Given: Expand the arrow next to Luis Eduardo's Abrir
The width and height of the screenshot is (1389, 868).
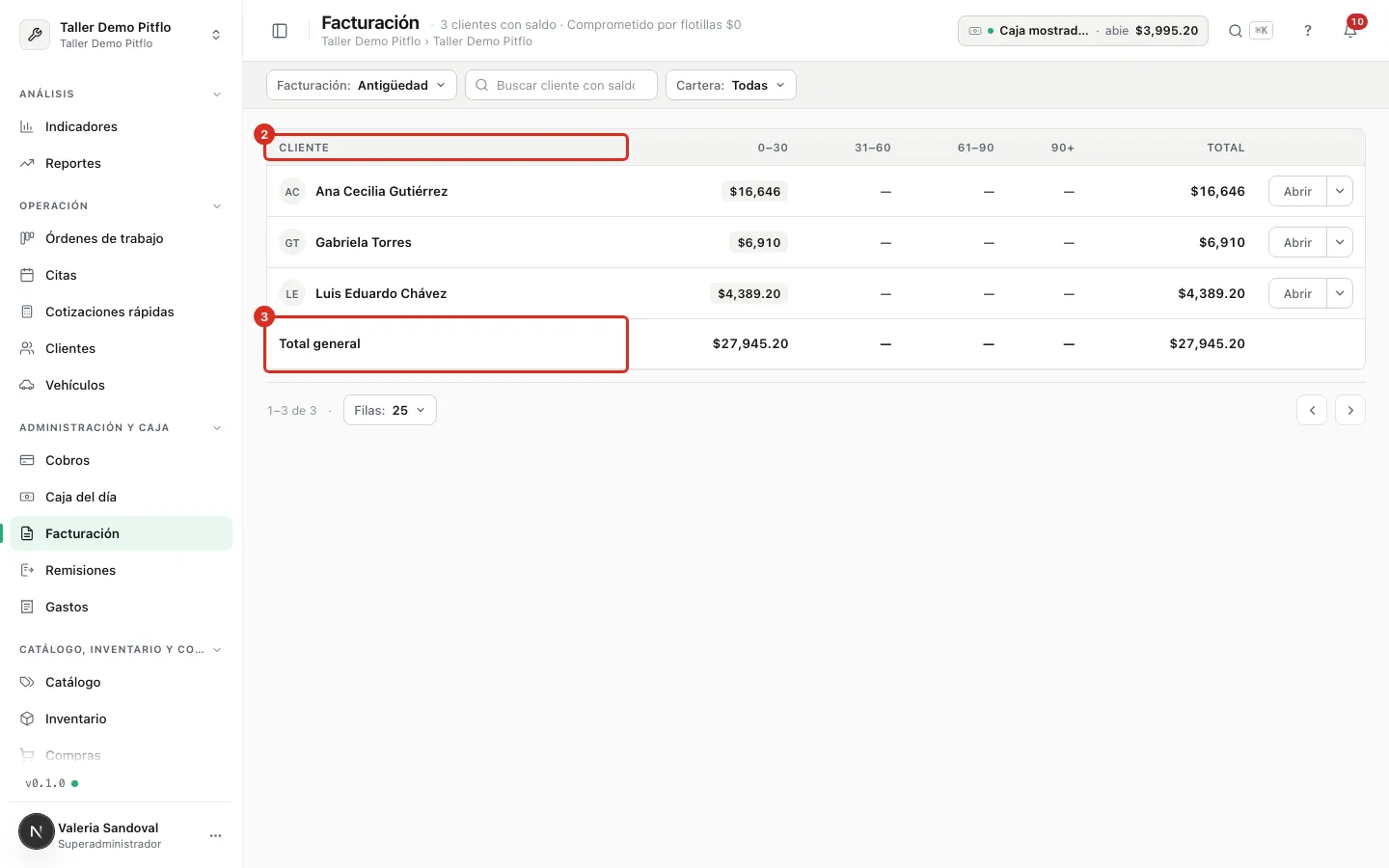Looking at the screenshot, I should 1340,293.
